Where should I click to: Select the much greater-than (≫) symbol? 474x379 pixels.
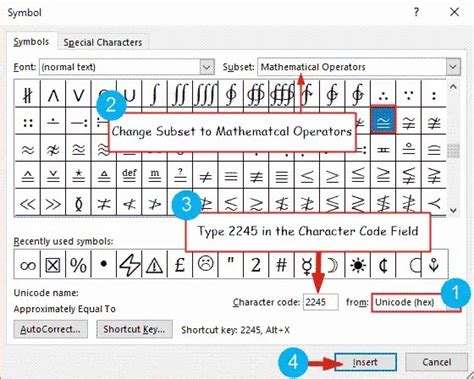[x=53, y=202]
